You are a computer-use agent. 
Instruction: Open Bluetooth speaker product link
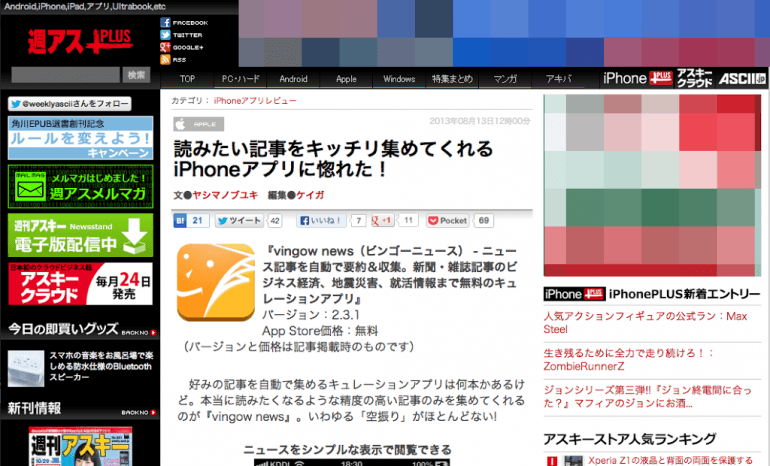point(101,366)
